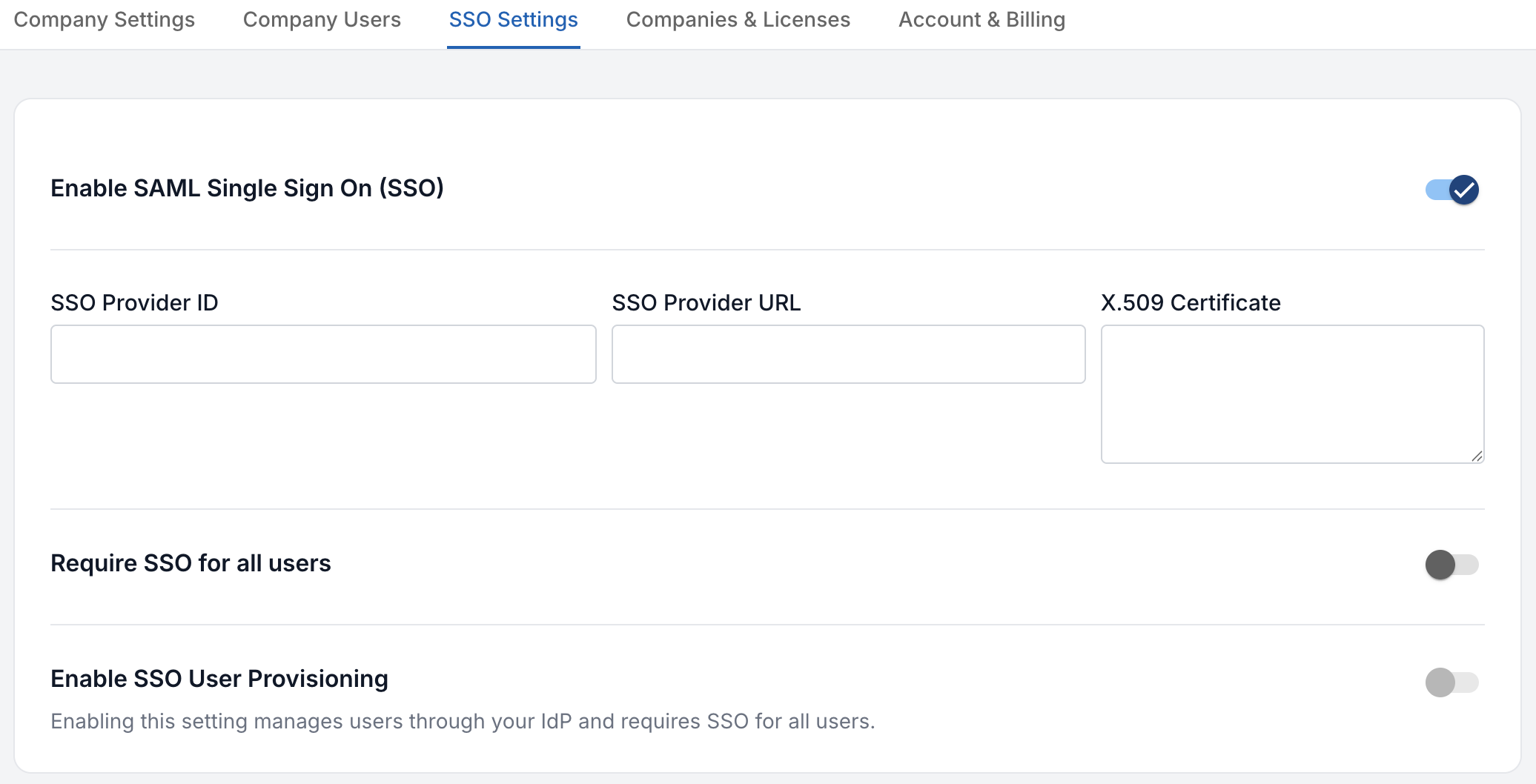Click inside the SSO Provider URL field
The height and width of the screenshot is (784, 1536).
(848, 354)
